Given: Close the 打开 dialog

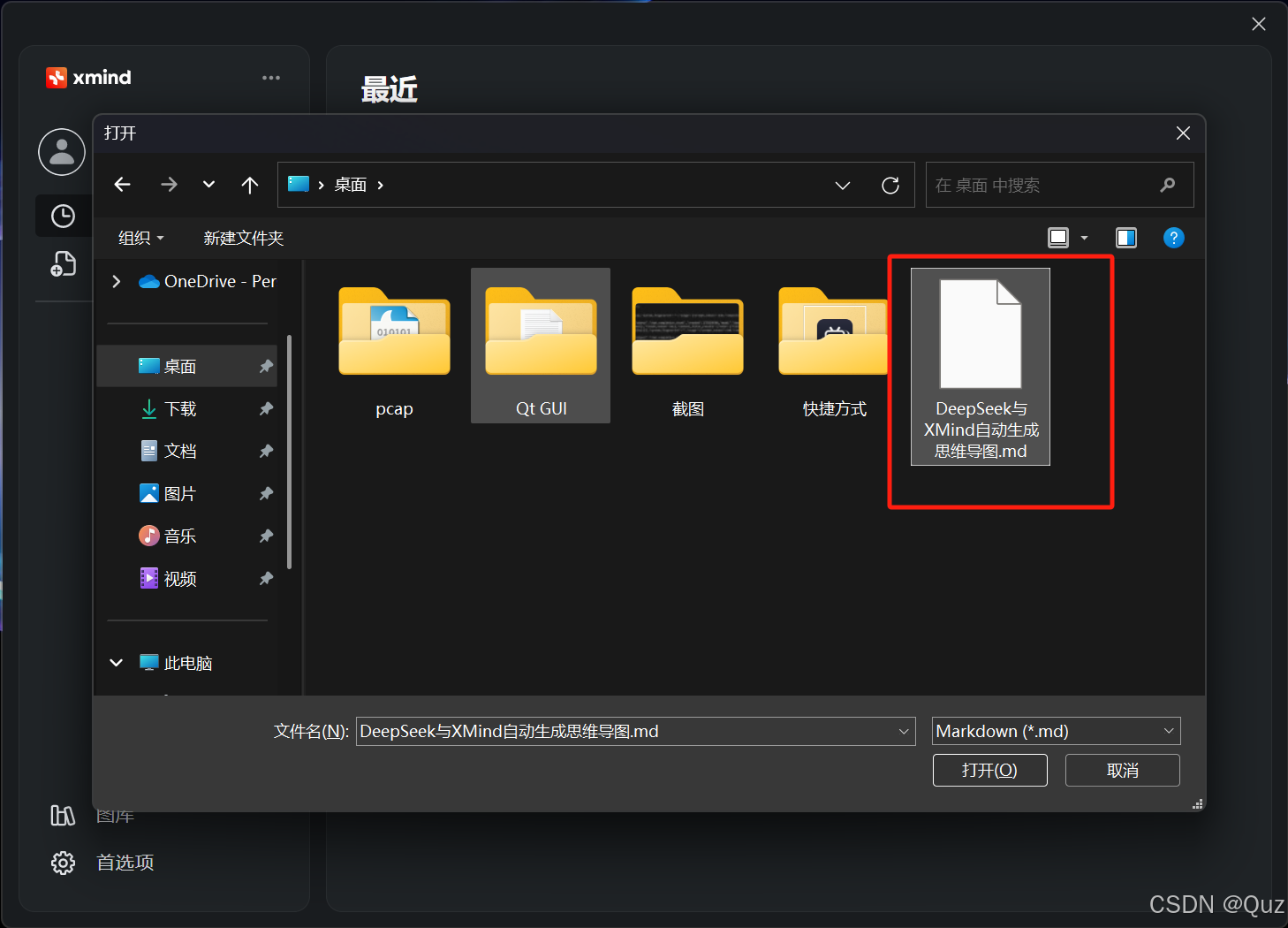Looking at the screenshot, I should (1183, 133).
